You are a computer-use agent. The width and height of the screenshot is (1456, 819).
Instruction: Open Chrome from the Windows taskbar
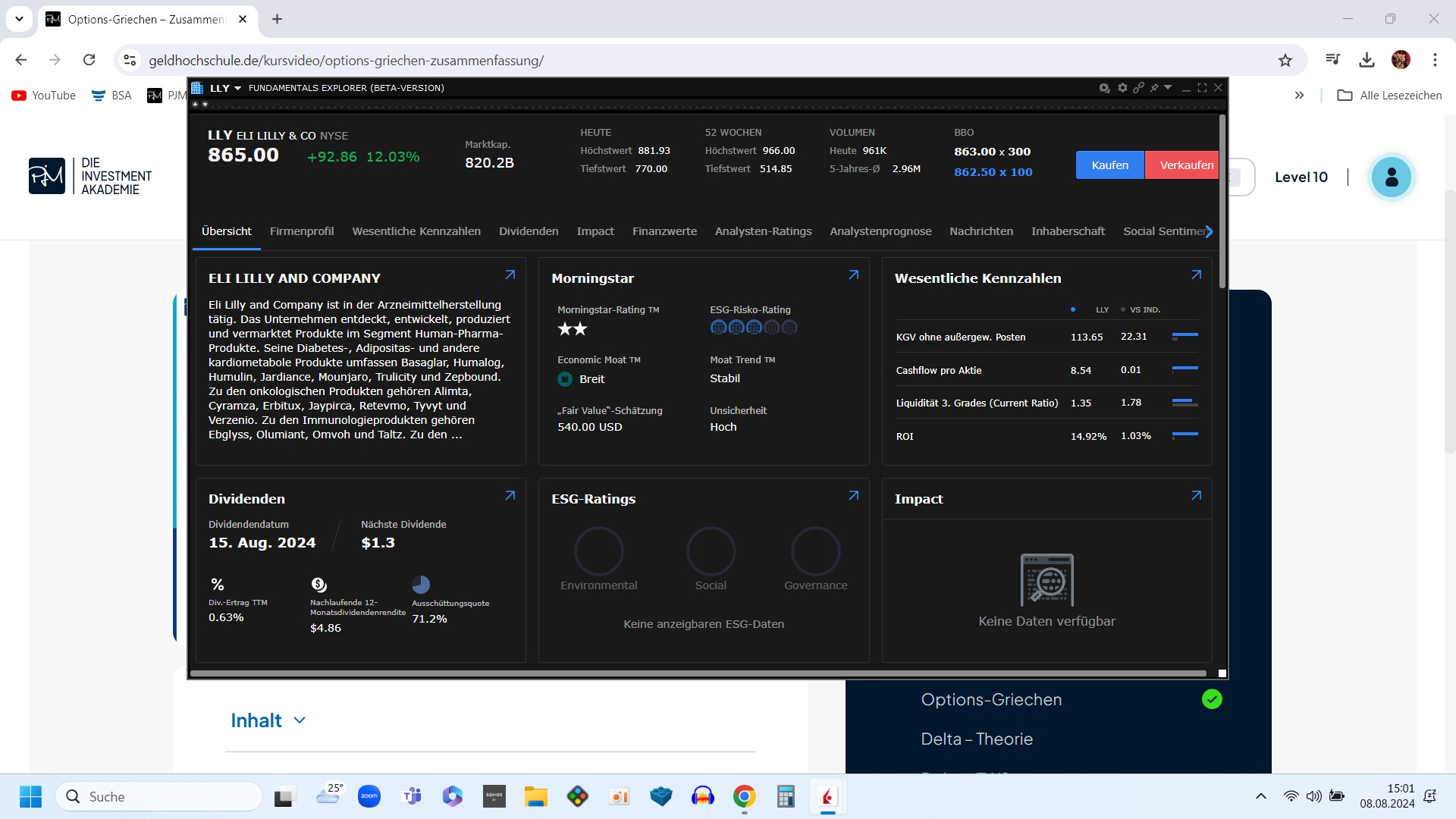(x=744, y=796)
